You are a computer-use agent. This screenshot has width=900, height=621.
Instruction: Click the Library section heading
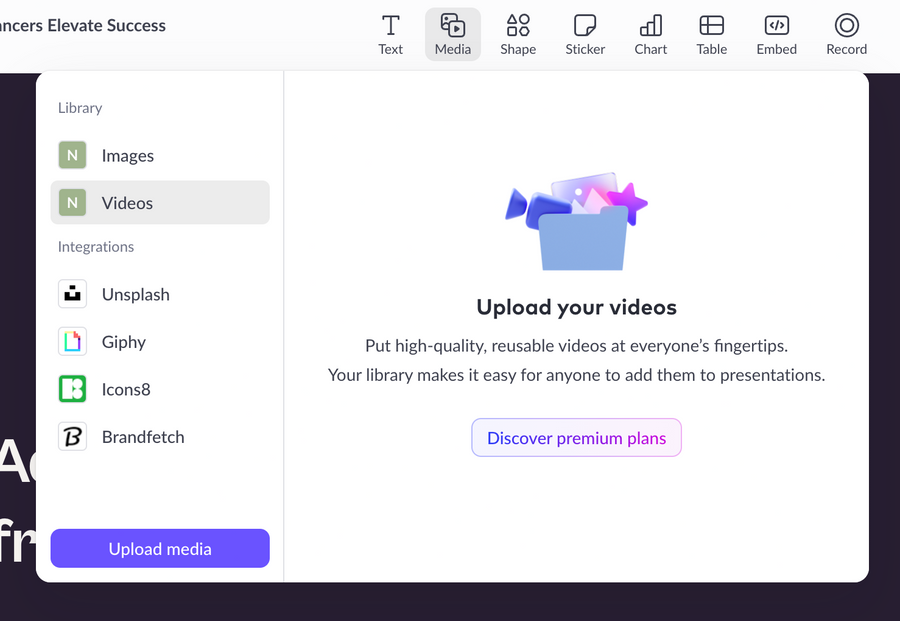tap(80, 108)
